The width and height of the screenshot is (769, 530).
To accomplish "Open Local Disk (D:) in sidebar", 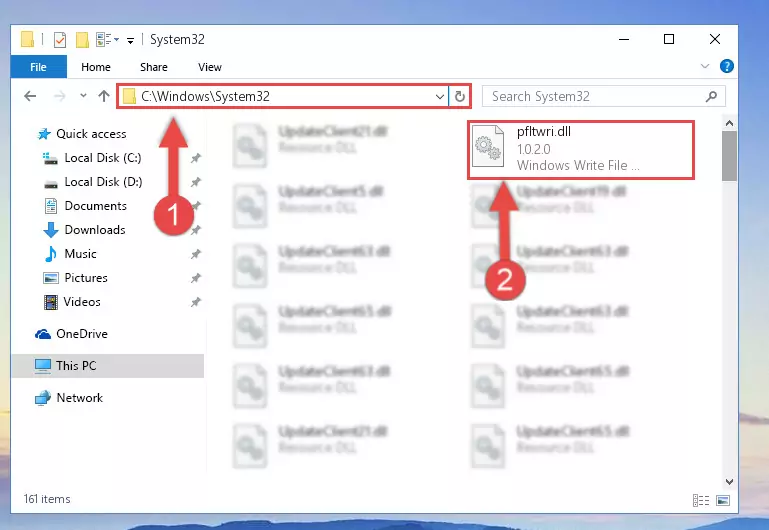I will tap(103, 182).
